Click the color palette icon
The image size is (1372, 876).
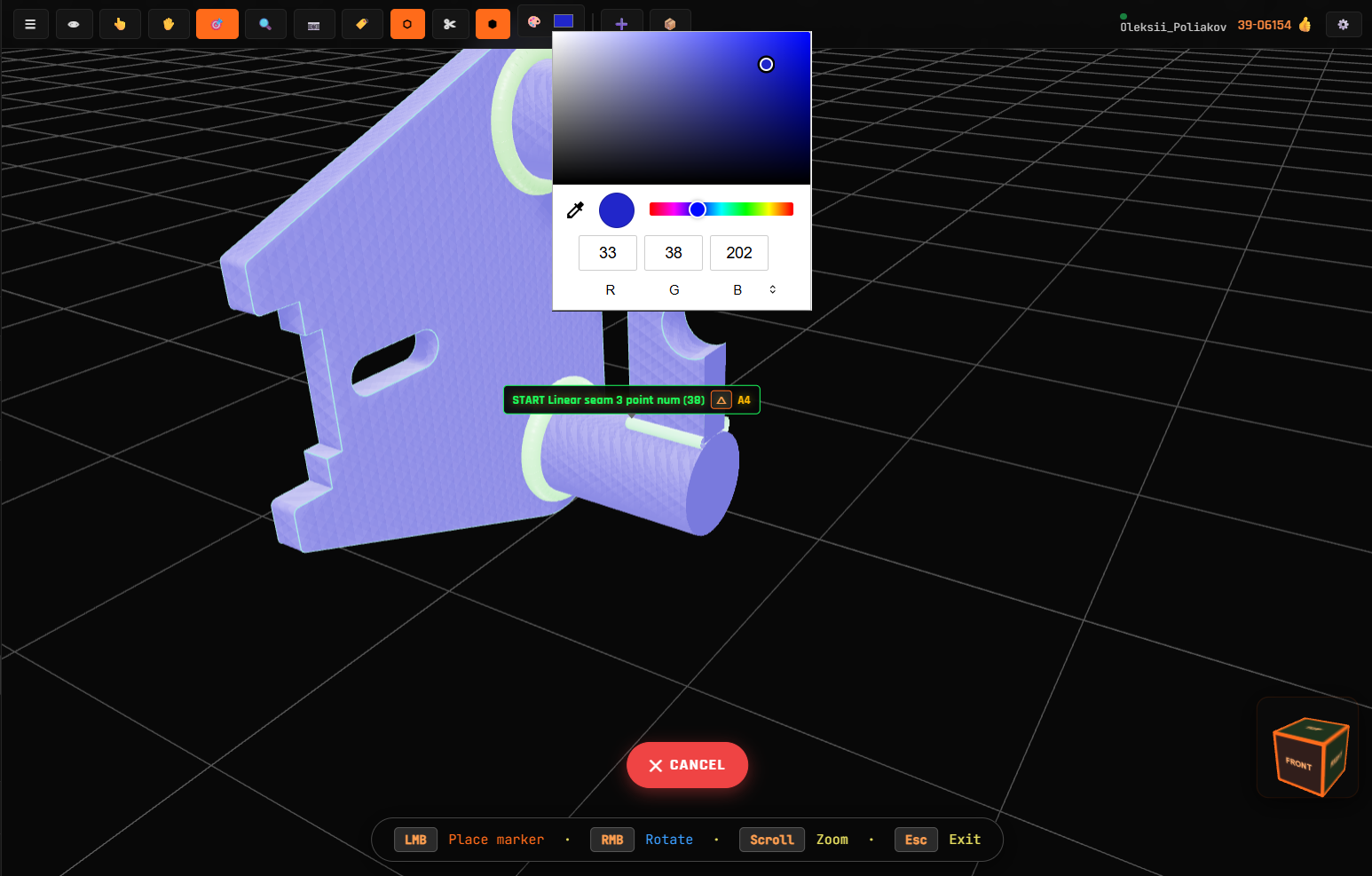(x=534, y=21)
